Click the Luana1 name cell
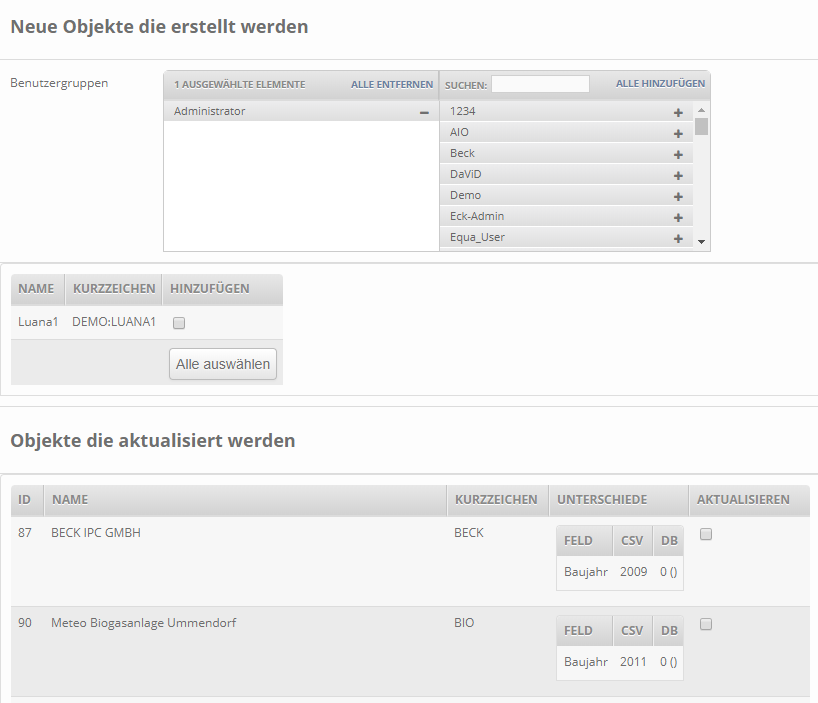This screenshot has height=703, width=818. point(38,322)
